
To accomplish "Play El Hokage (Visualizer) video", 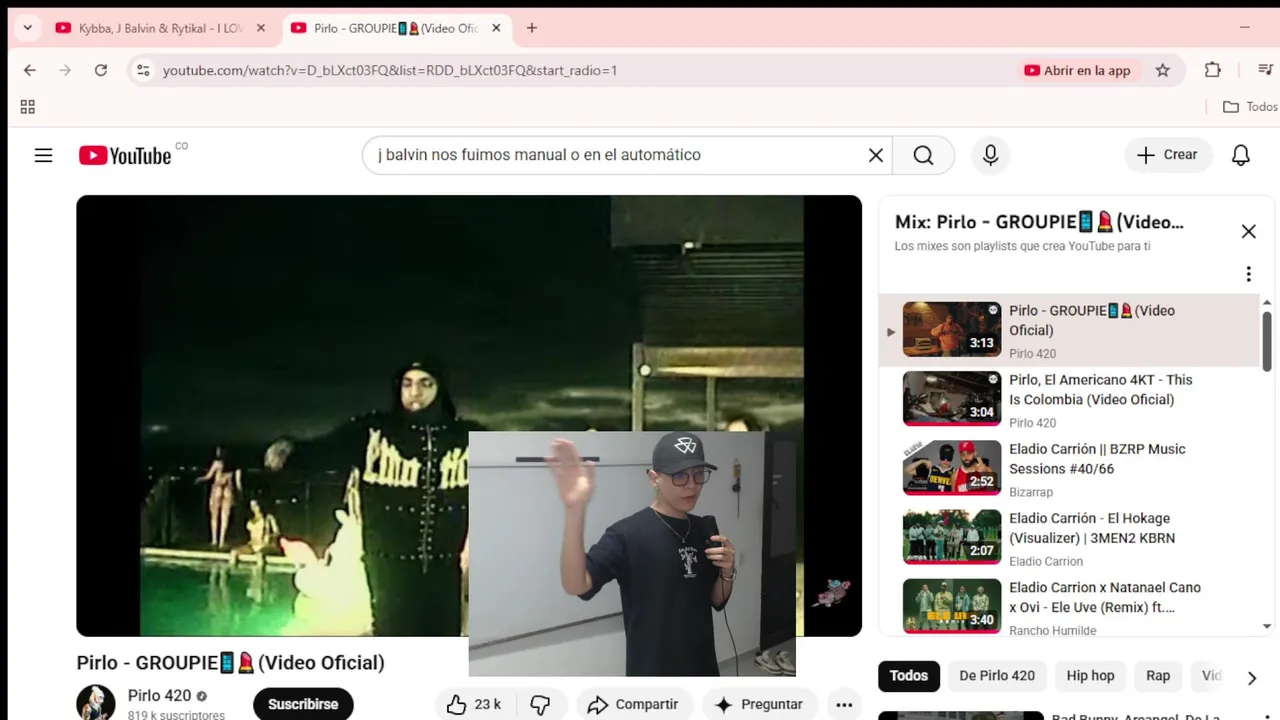I will click(1068, 537).
